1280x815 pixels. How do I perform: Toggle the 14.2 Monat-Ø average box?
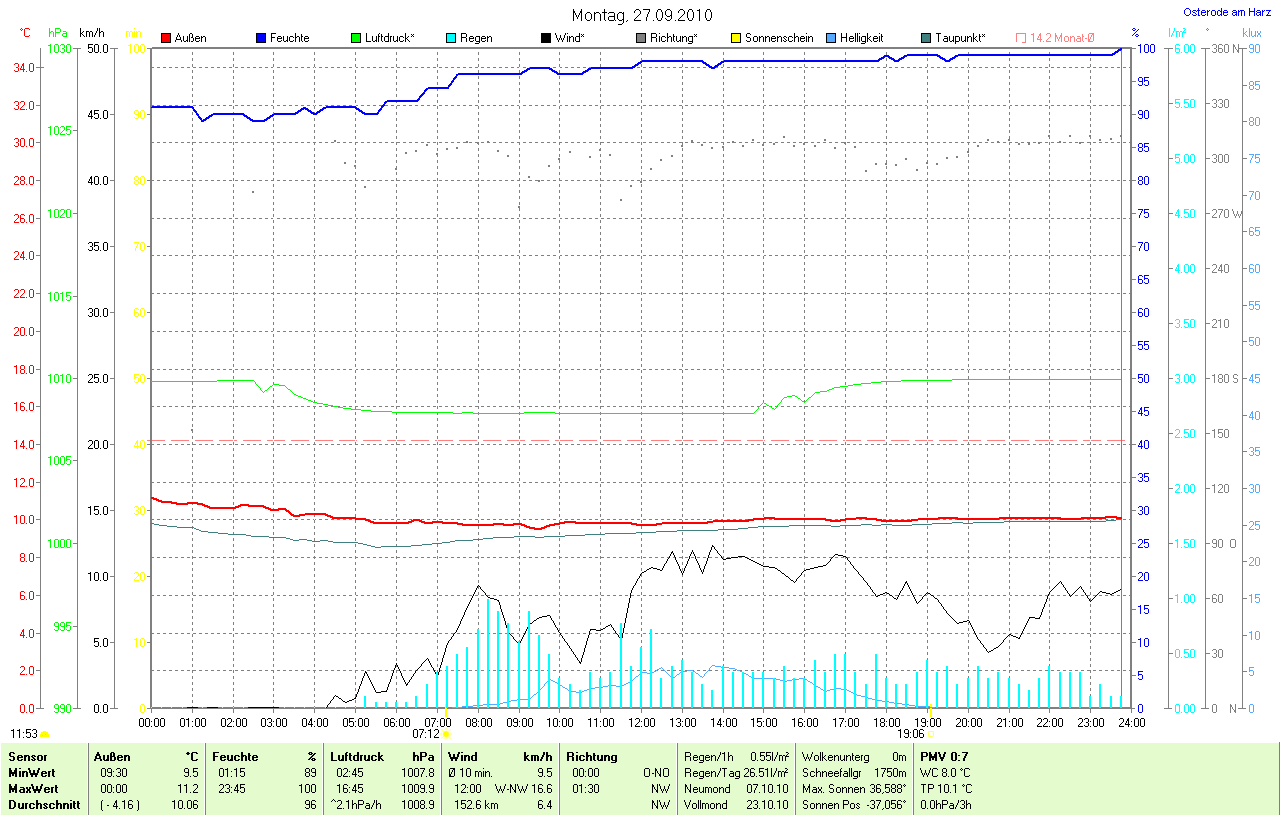pyautogui.click(x=1021, y=38)
